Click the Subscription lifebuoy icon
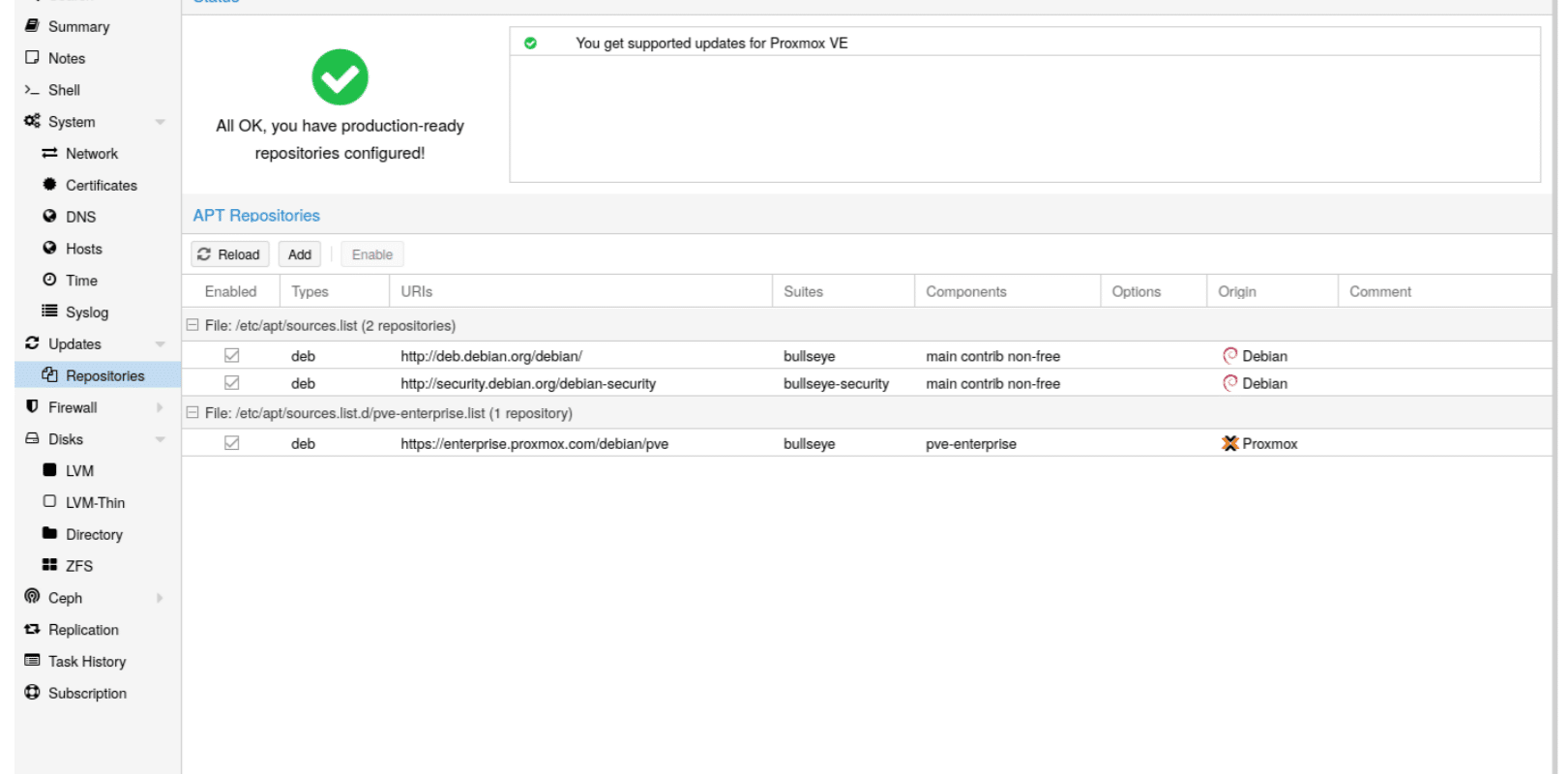Image resolution: width=1568 pixels, height=774 pixels. (x=32, y=693)
